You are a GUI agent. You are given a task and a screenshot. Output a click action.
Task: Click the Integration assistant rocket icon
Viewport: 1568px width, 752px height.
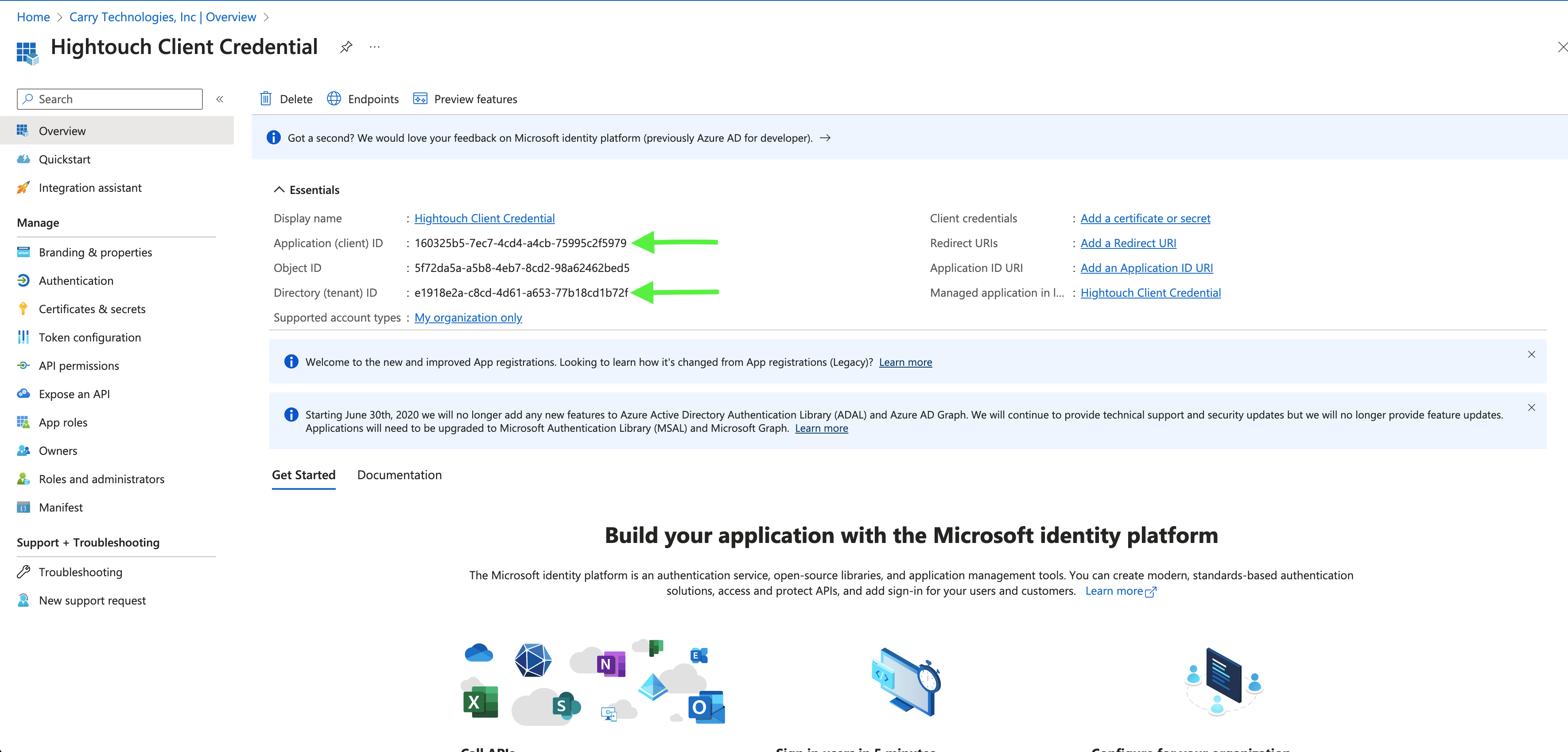coord(23,187)
